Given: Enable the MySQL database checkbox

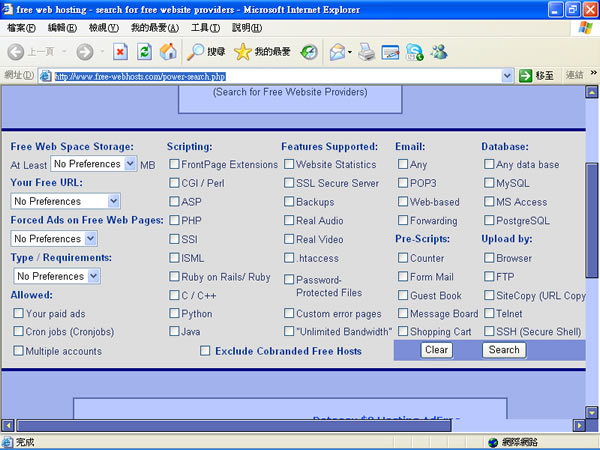Looking at the screenshot, I should click(489, 183).
